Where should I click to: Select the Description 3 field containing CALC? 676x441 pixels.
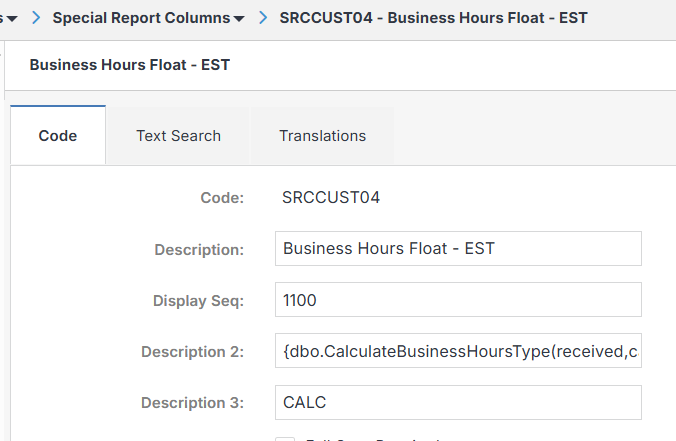tap(457, 403)
